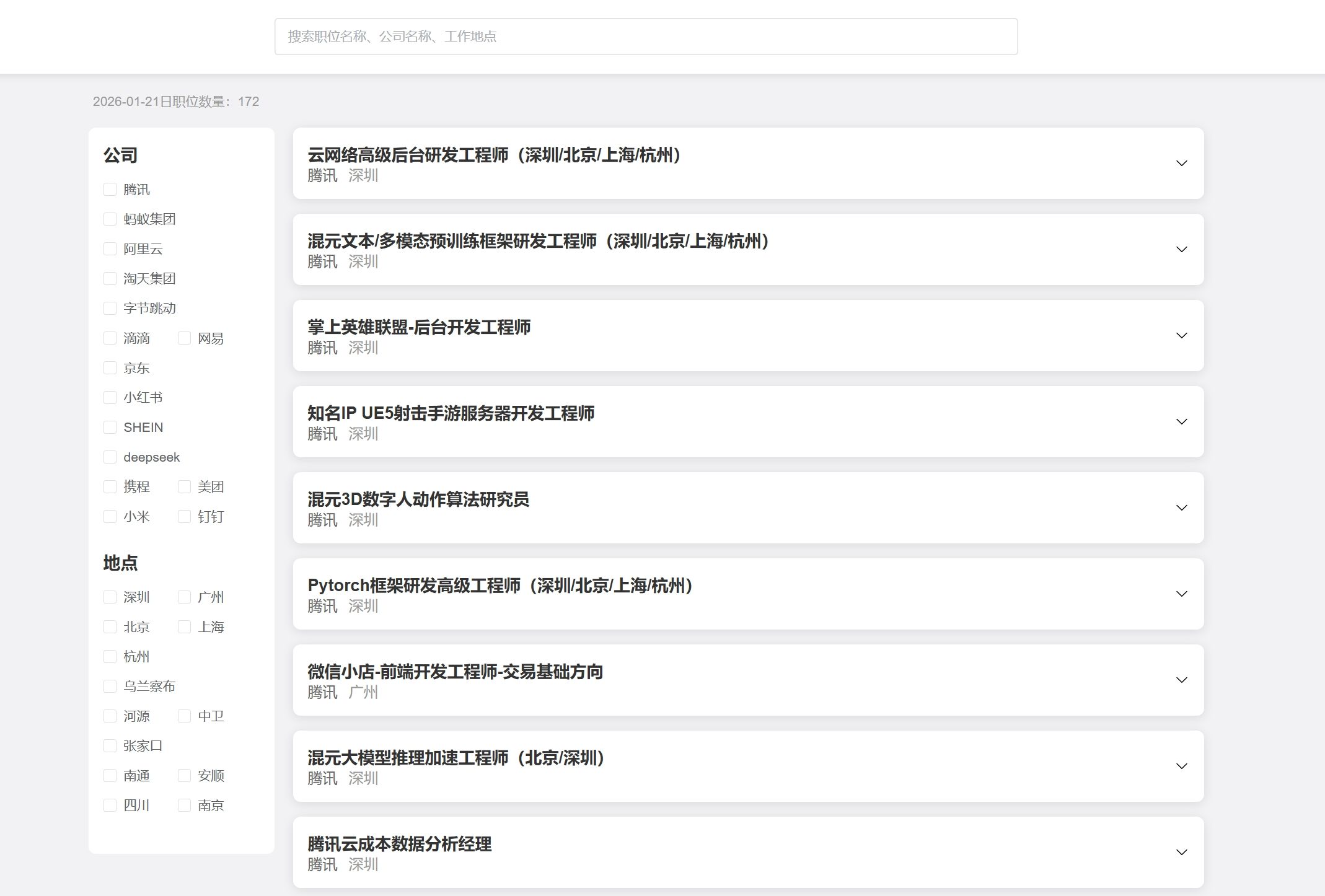Check the 小红书 company filter
The image size is (1325, 896).
pos(110,398)
